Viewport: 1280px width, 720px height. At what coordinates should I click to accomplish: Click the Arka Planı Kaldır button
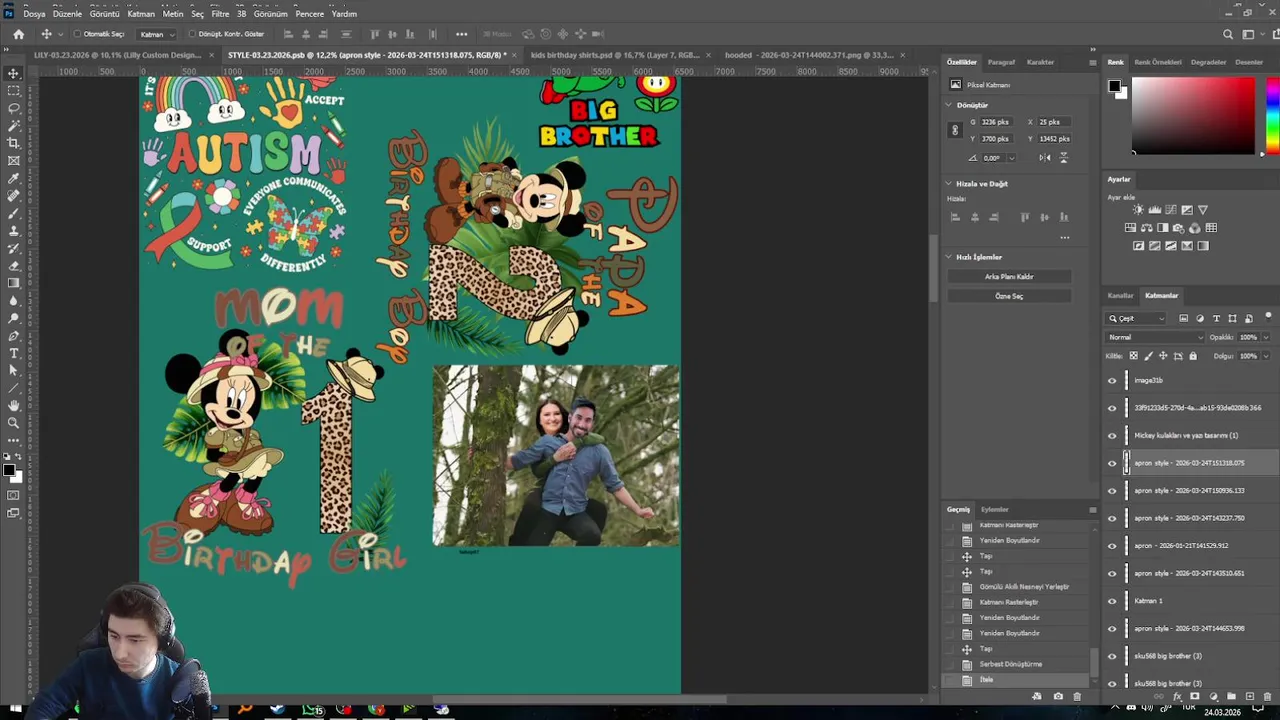[1009, 277]
